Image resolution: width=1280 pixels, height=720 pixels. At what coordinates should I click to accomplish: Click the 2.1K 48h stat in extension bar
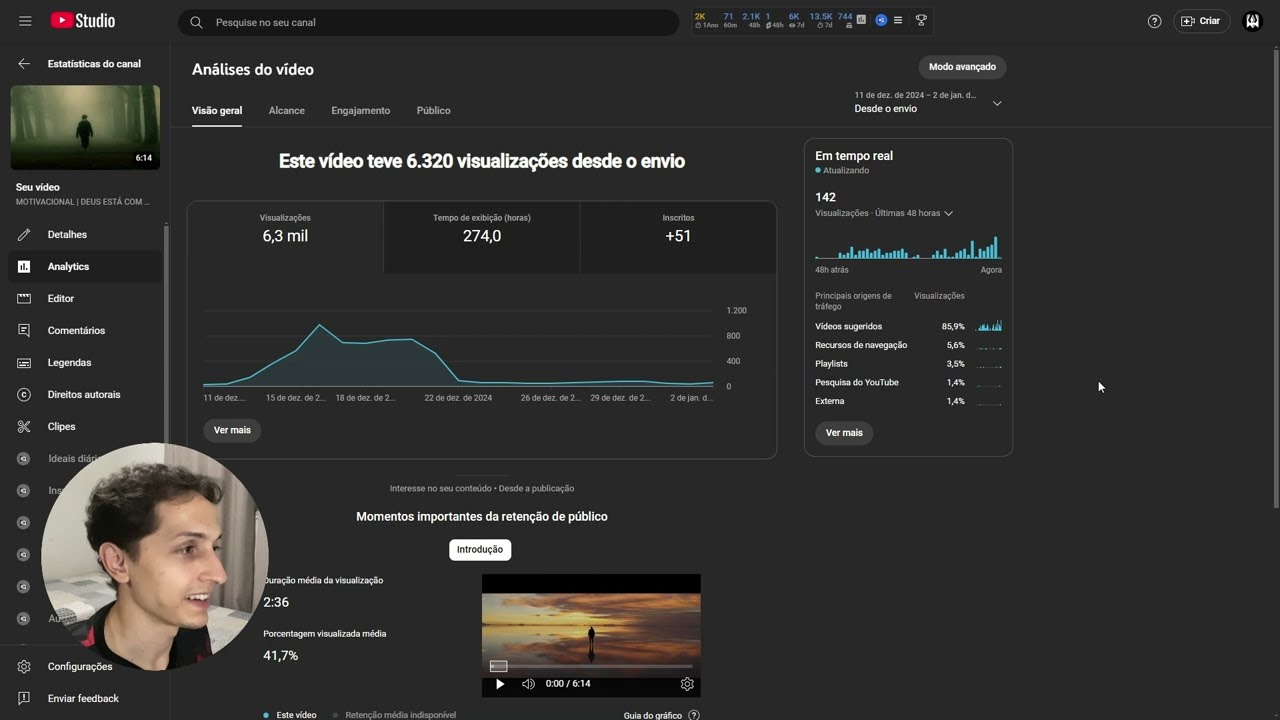pos(752,20)
